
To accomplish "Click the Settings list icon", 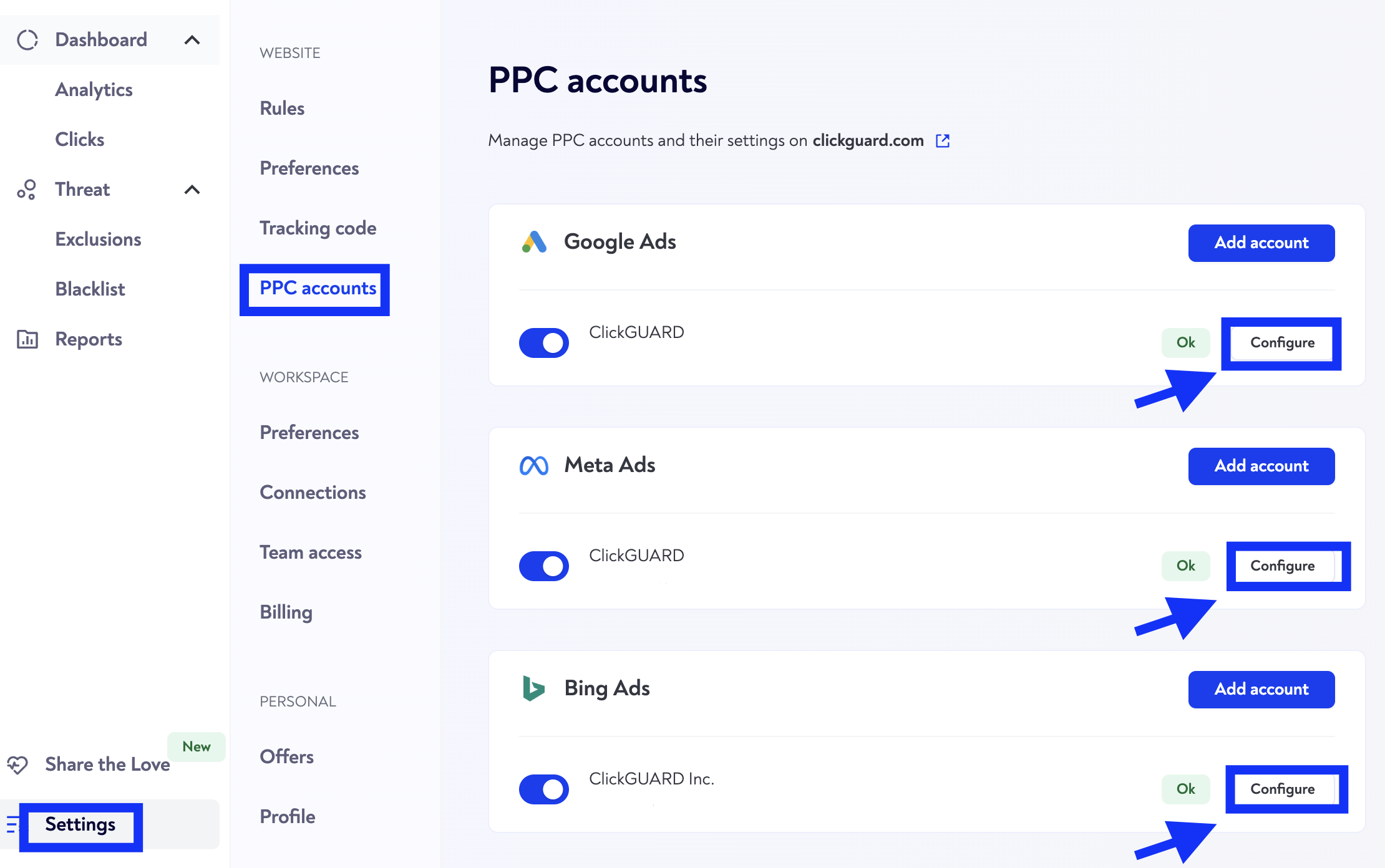I will coord(12,824).
